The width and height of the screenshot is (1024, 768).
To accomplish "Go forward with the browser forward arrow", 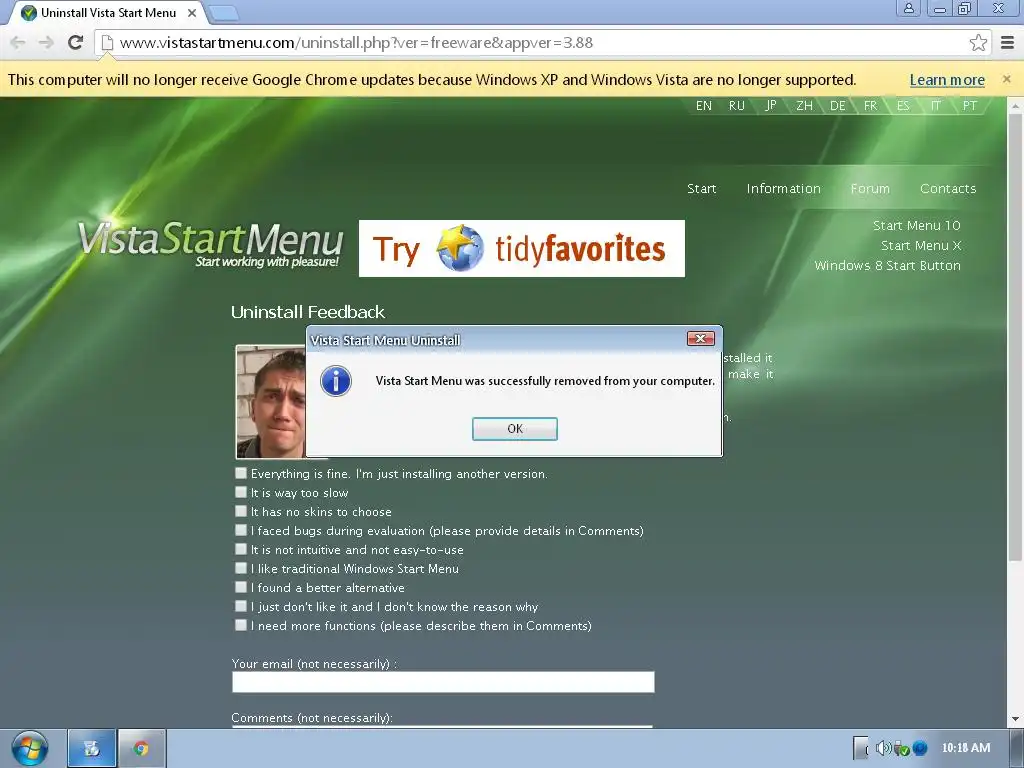I will tap(46, 42).
